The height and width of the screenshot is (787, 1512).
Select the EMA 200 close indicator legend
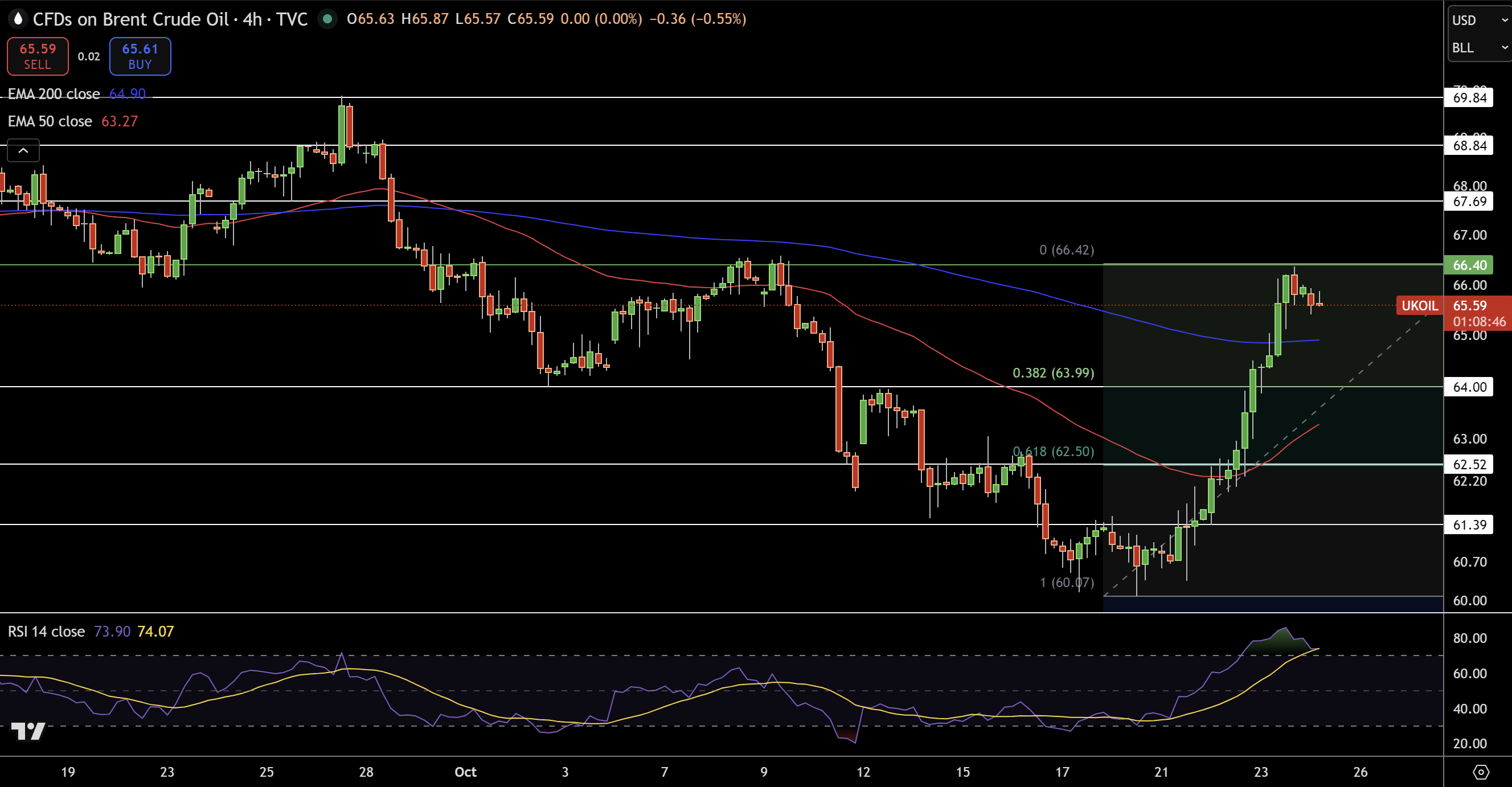tap(54, 94)
